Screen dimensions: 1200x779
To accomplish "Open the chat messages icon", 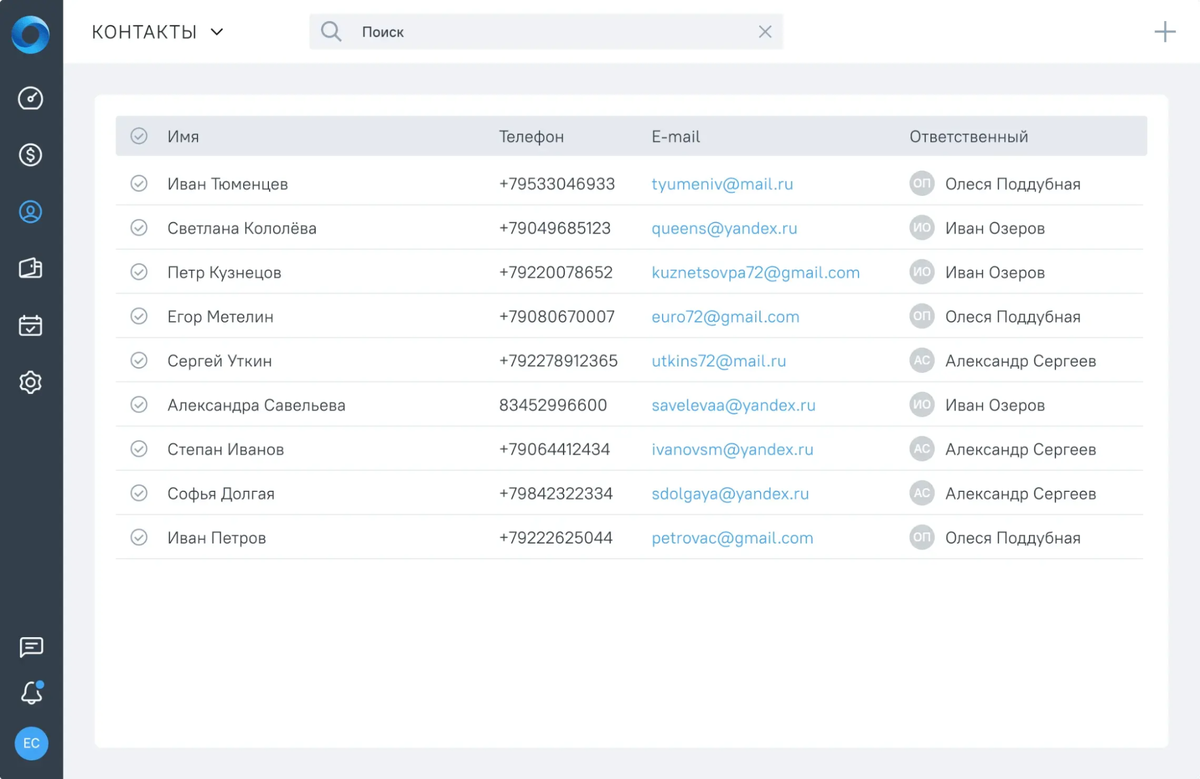I will point(31,647).
